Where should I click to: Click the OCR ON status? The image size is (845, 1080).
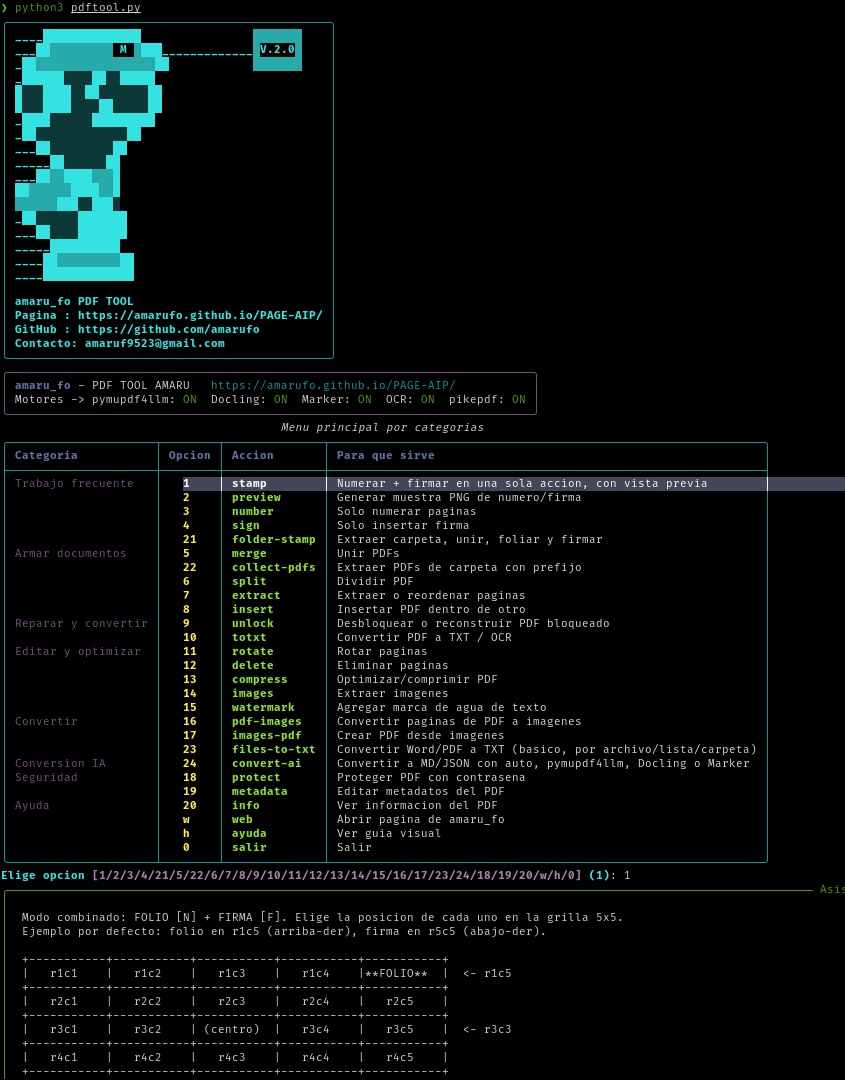click(428, 399)
